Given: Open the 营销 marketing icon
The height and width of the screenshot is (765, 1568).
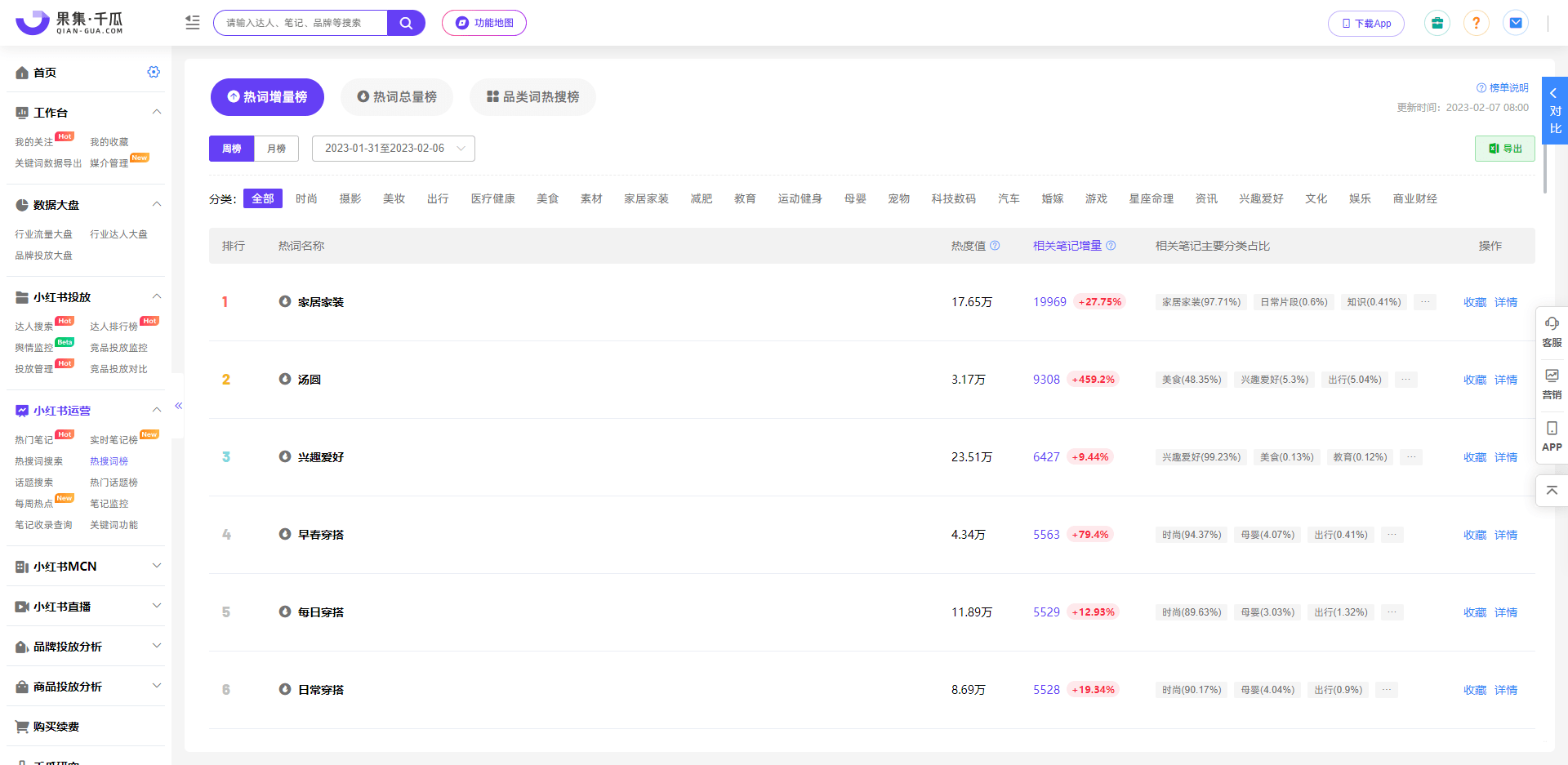Looking at the screenshot, I should (1552, 384).
